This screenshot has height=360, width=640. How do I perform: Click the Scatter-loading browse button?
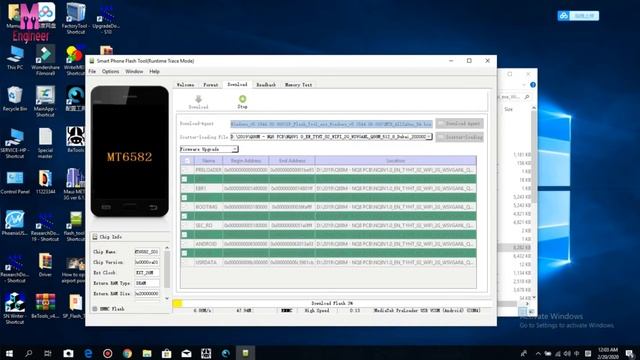pos(459,137)
